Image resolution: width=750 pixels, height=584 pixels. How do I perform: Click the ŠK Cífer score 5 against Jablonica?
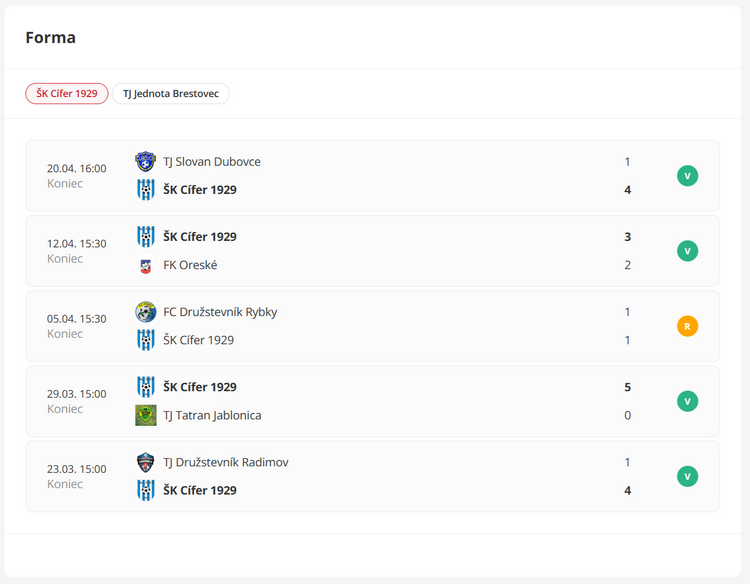[x=628, y=387]
